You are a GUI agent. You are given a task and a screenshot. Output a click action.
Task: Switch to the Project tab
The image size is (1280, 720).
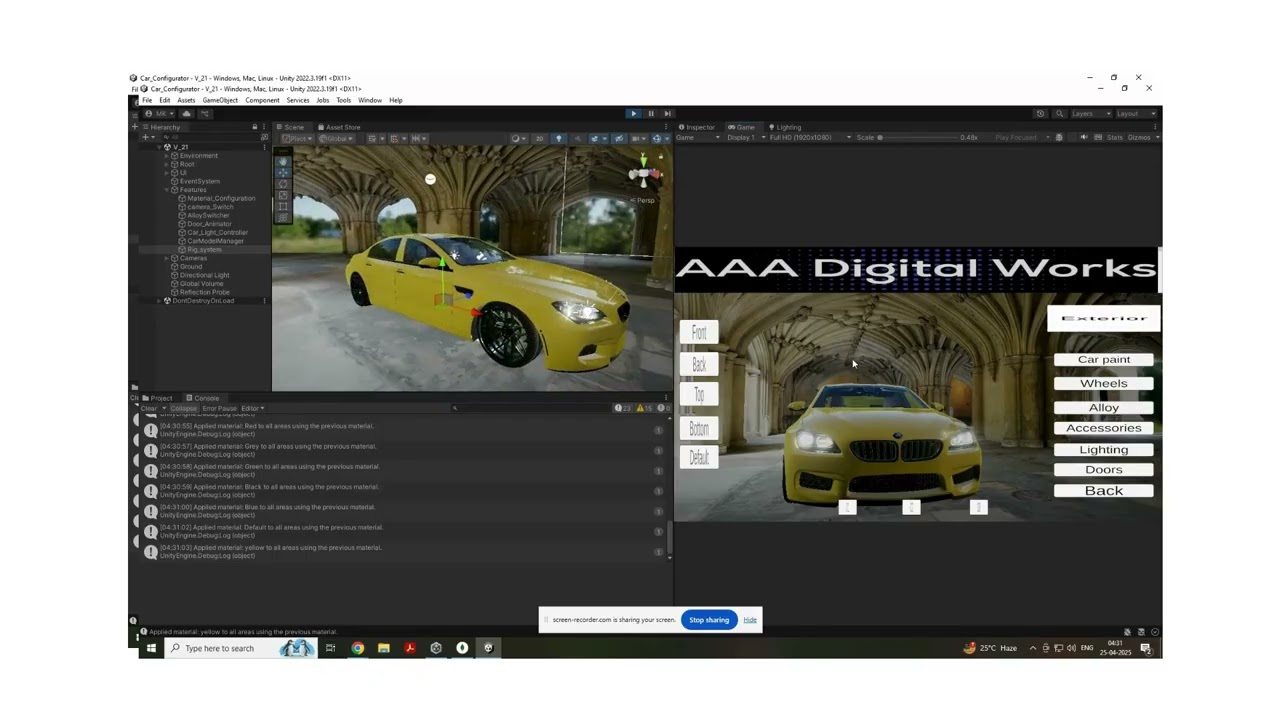click(157, 398)
